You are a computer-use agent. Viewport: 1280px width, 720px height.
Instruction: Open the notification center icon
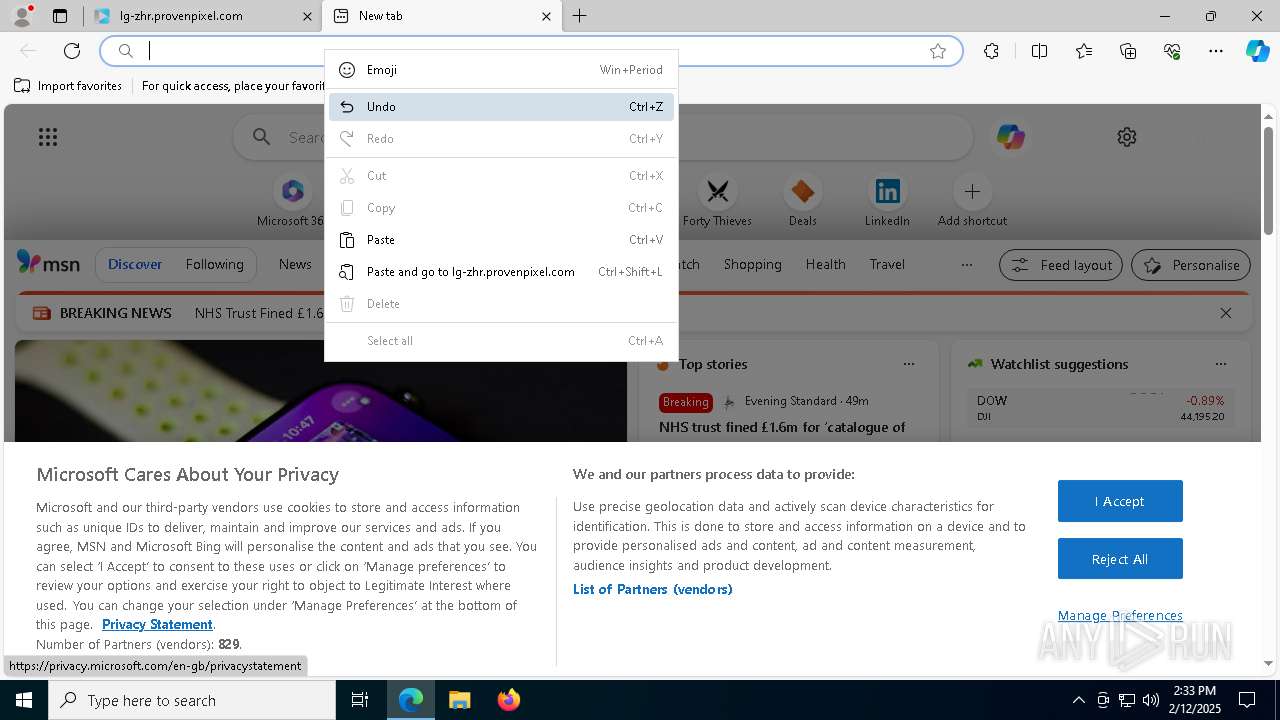point(1247,700)
